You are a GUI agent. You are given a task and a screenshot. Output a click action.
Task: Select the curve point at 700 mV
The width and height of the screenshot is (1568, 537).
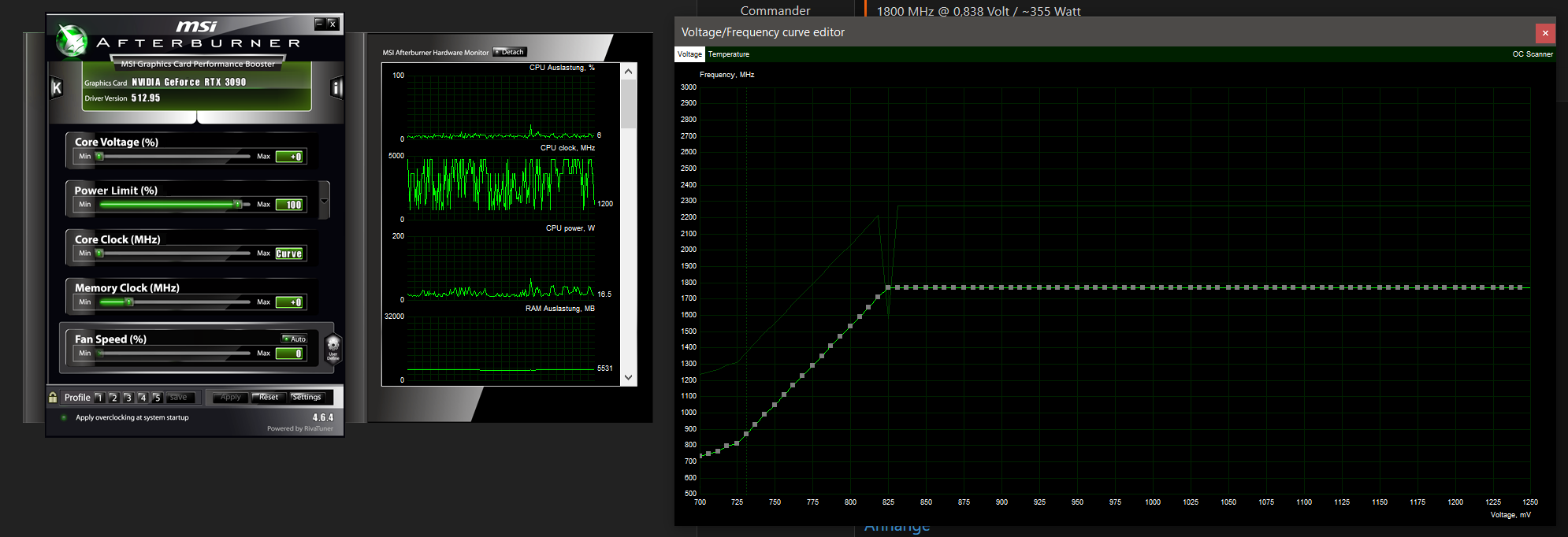pos(700,457)
